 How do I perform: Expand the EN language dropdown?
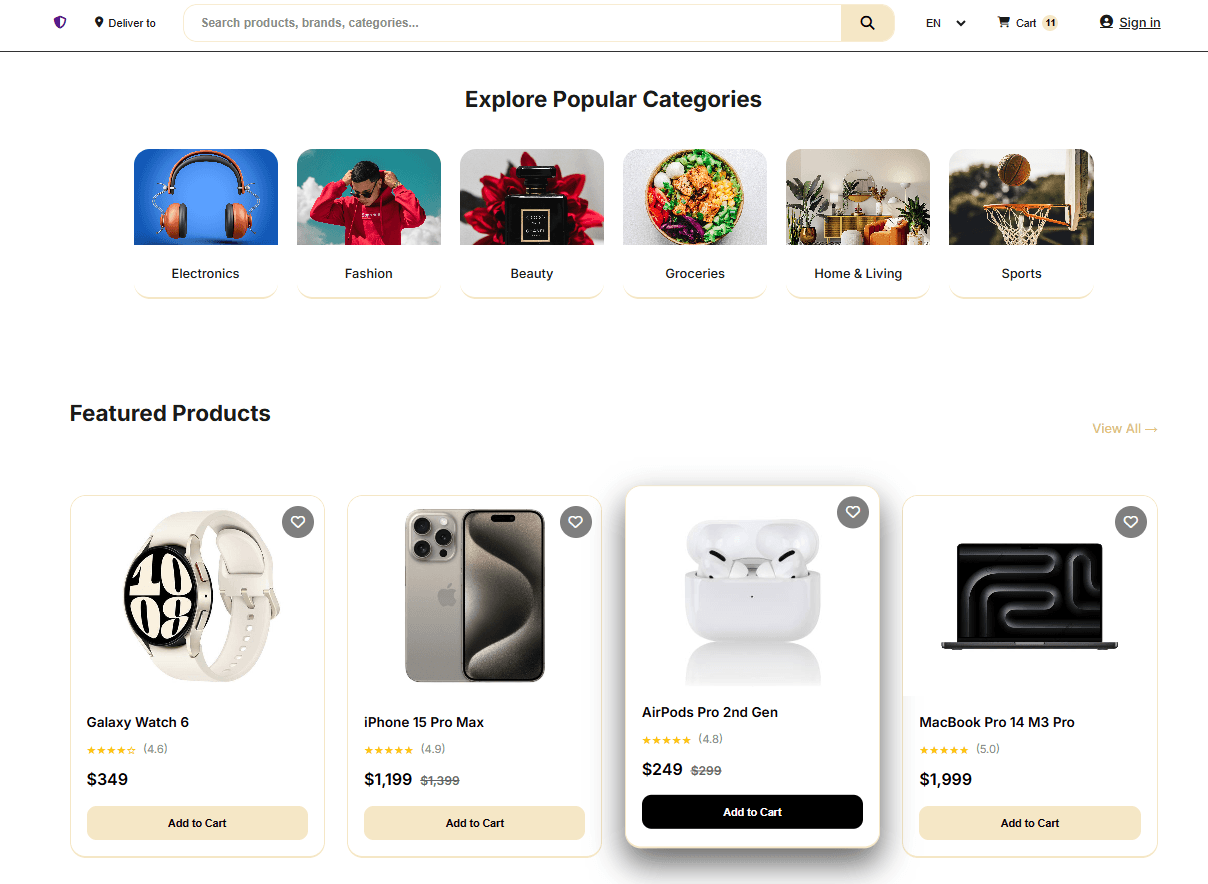(945, 23)
